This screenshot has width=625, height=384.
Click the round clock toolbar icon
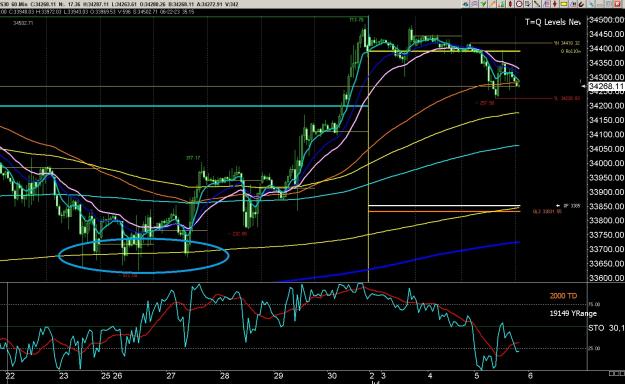click(x=519, y=4)
